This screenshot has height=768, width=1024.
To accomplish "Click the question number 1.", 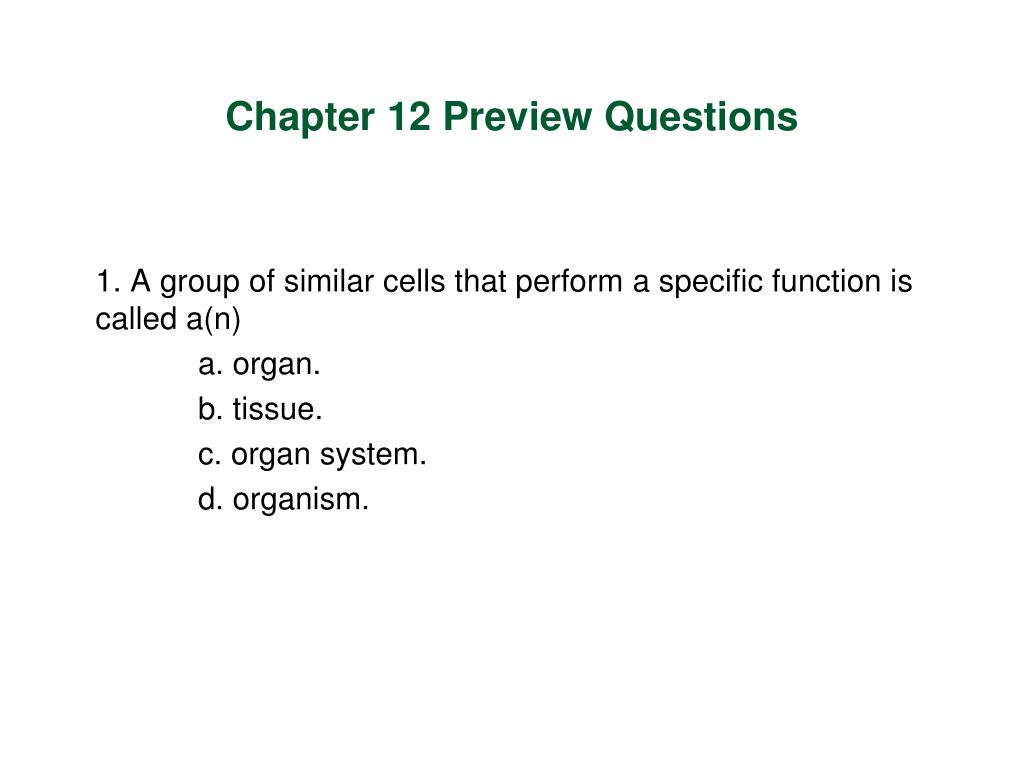I will pos(108,281).
